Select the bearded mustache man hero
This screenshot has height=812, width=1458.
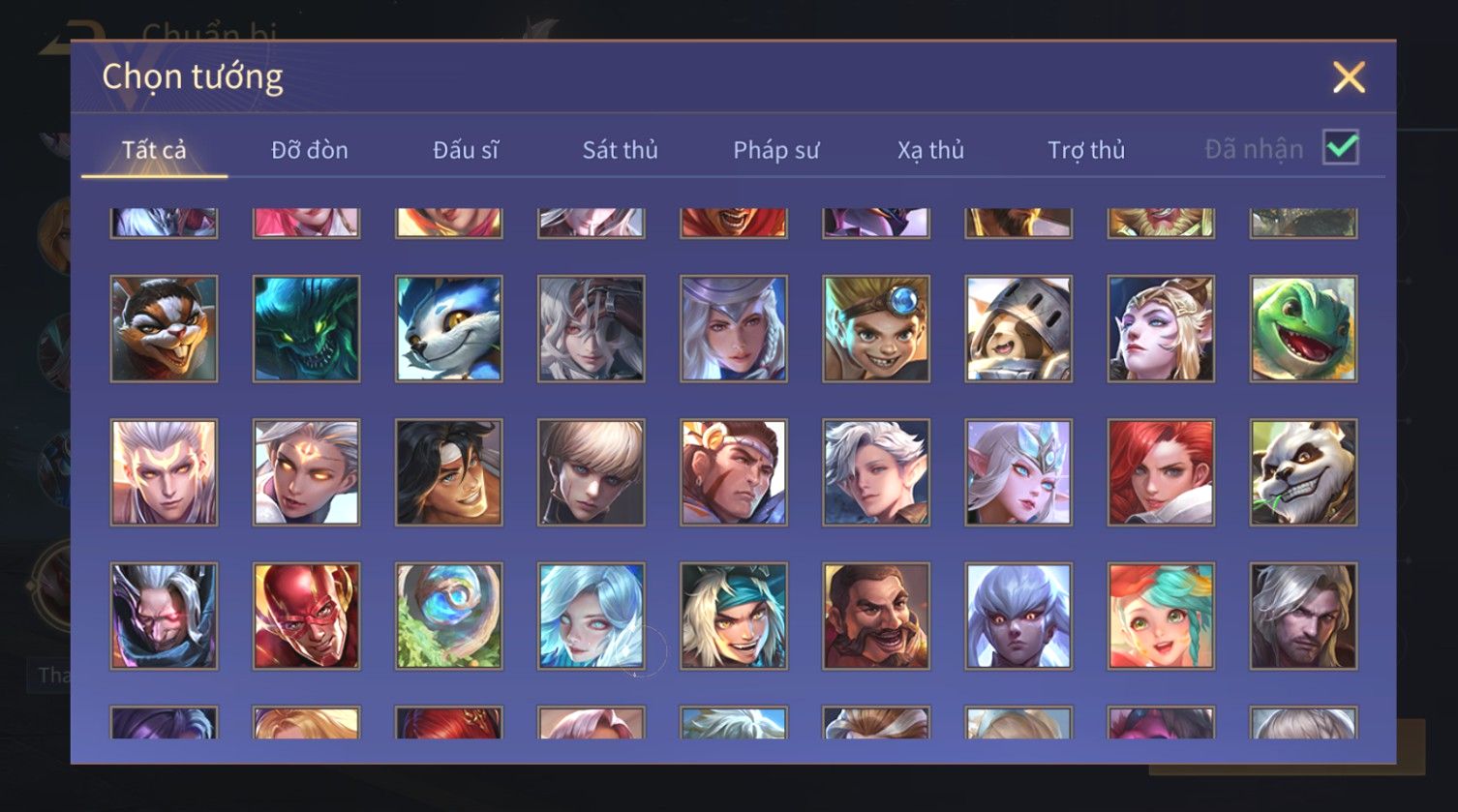pyautogui.click(x=876, y=617)
